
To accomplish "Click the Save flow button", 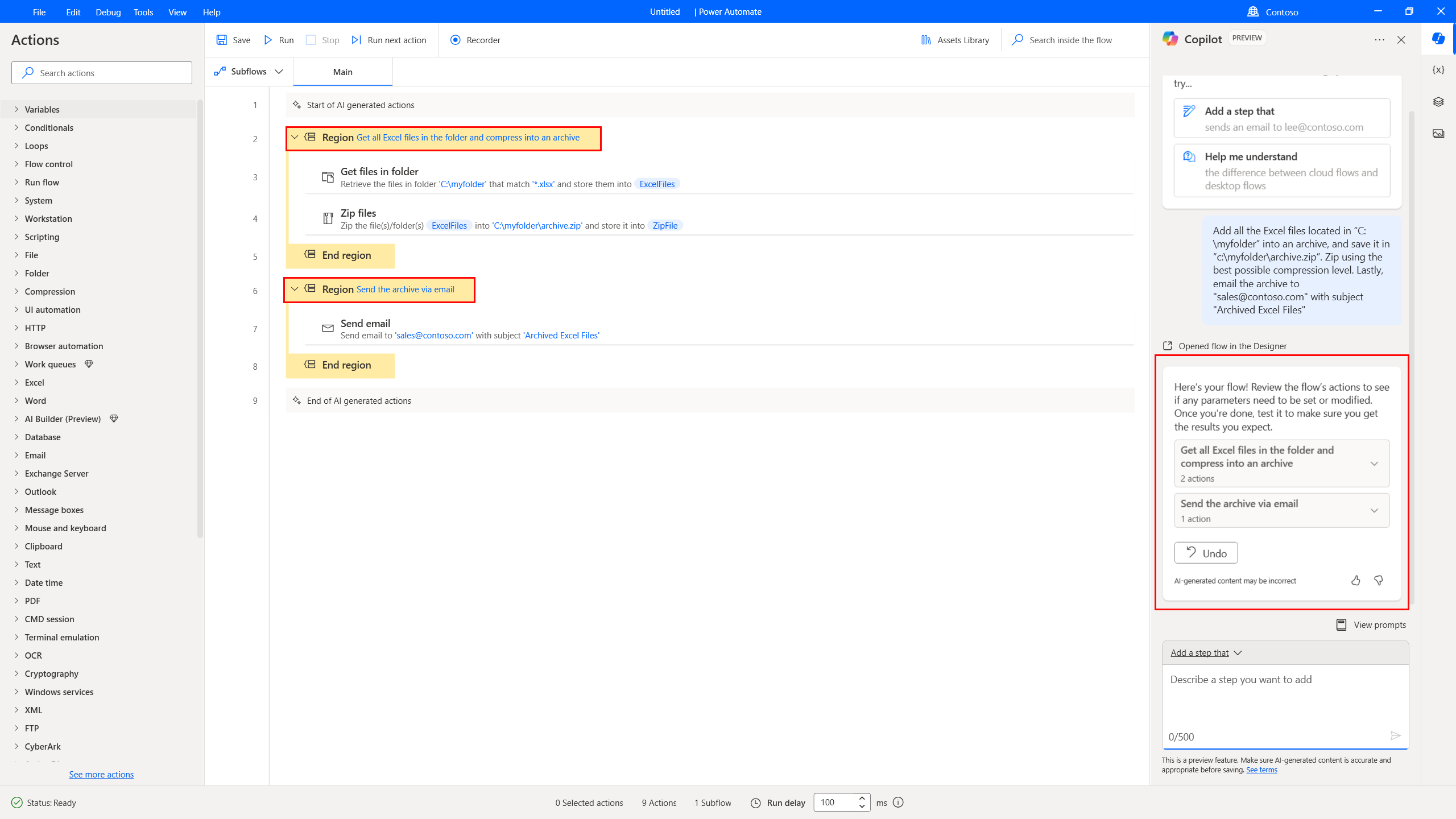I will (x=234, y=40).
